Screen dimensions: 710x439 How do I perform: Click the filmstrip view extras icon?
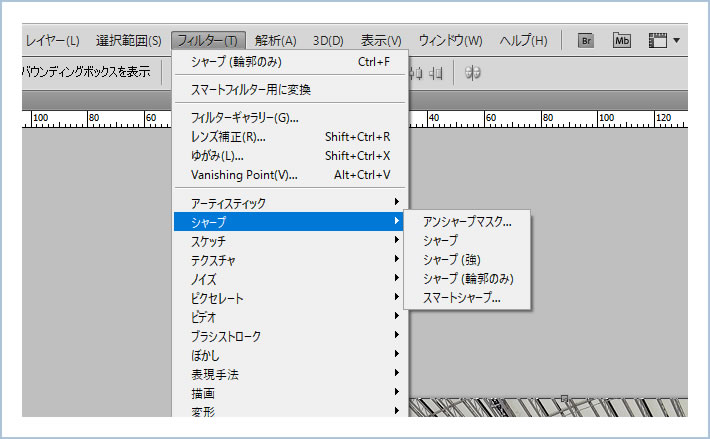coord(658,40)
